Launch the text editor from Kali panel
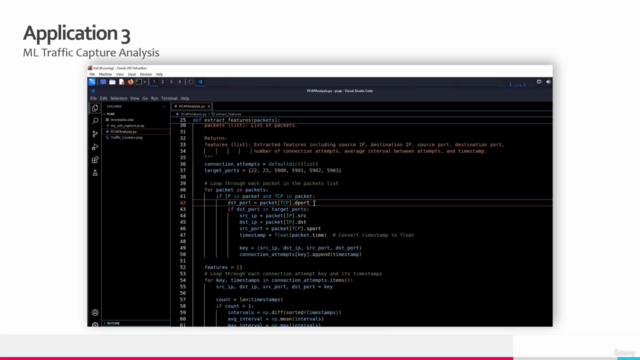The height and width of the screenshot is (360, 640). point(121,82)
